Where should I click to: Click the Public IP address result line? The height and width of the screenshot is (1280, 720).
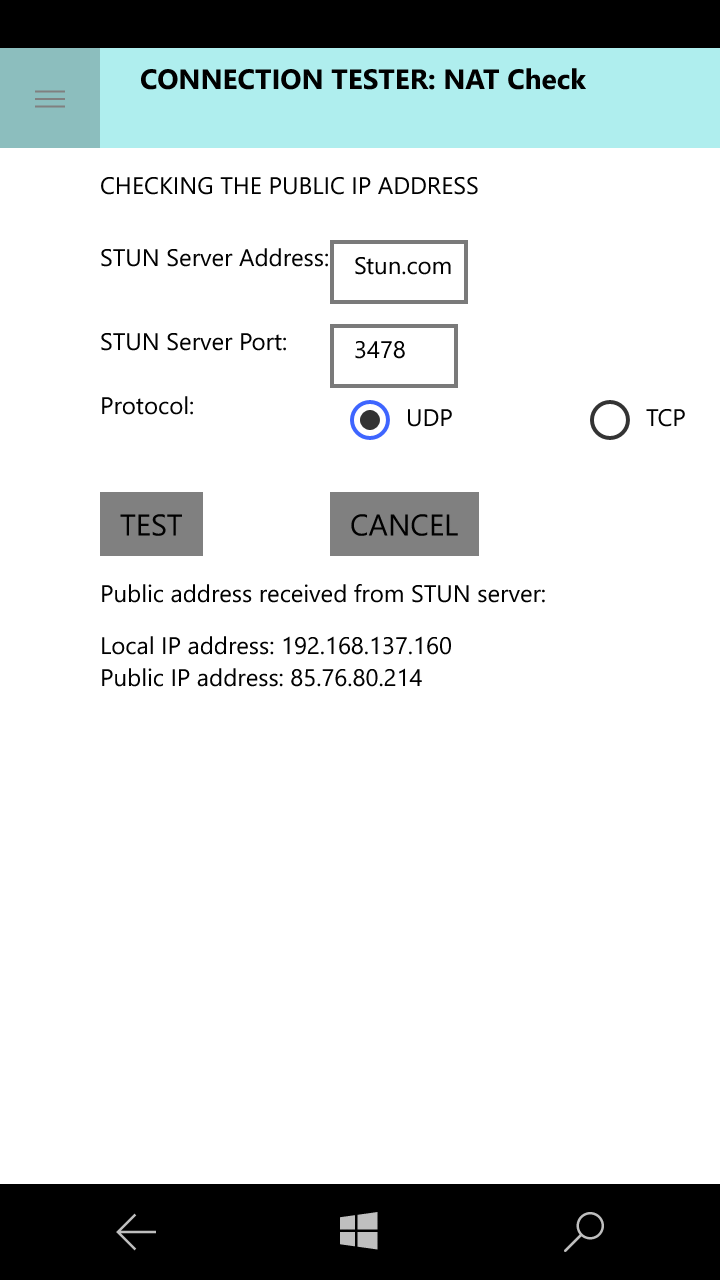pyautogui.click(x=261, y=678)
